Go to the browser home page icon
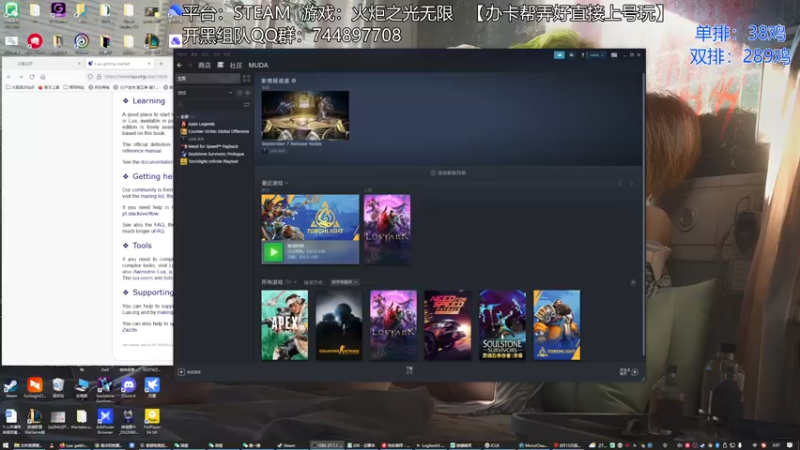Image resolution: width=800 pixels, height=450 pixels. pos(43,77)
